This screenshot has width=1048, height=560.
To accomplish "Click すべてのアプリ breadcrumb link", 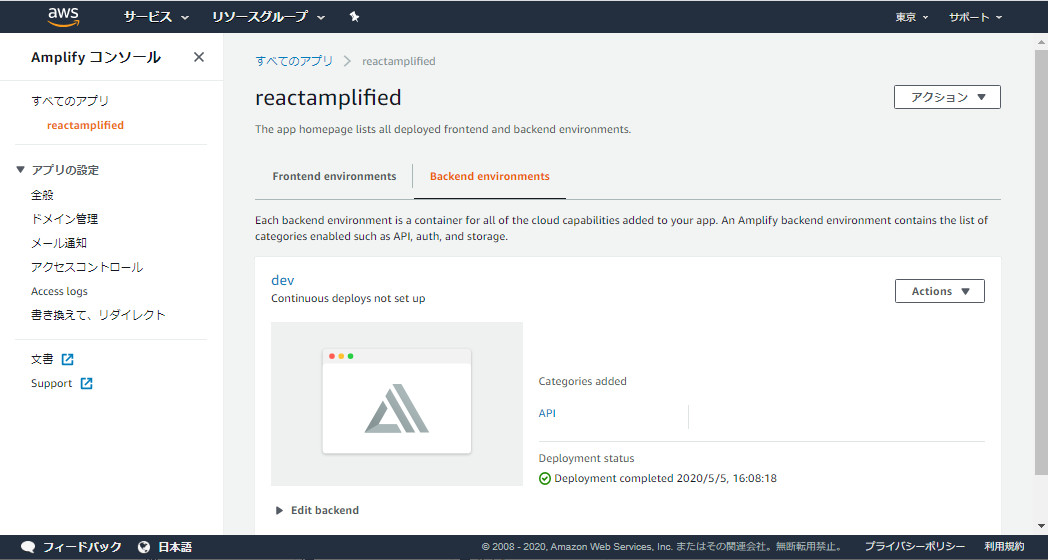I will [x=294, y=61].
